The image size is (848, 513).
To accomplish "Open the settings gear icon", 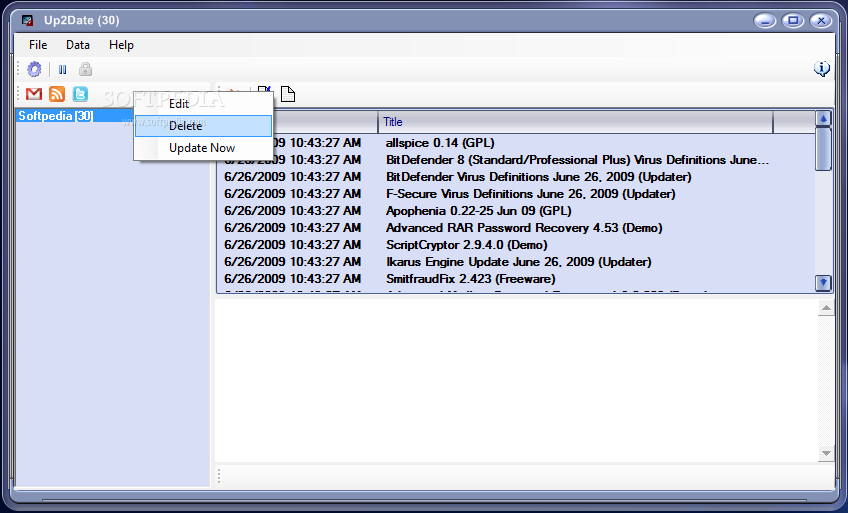I will (x=34, y=69).
